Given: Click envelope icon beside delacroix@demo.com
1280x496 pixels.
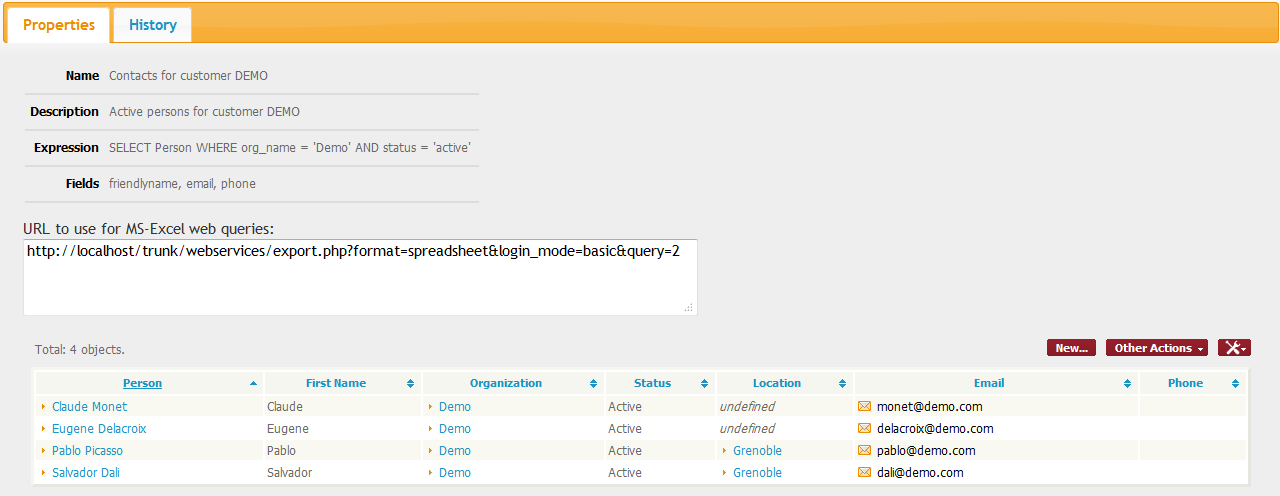Looking at the screenshot, I should (864, 429).
